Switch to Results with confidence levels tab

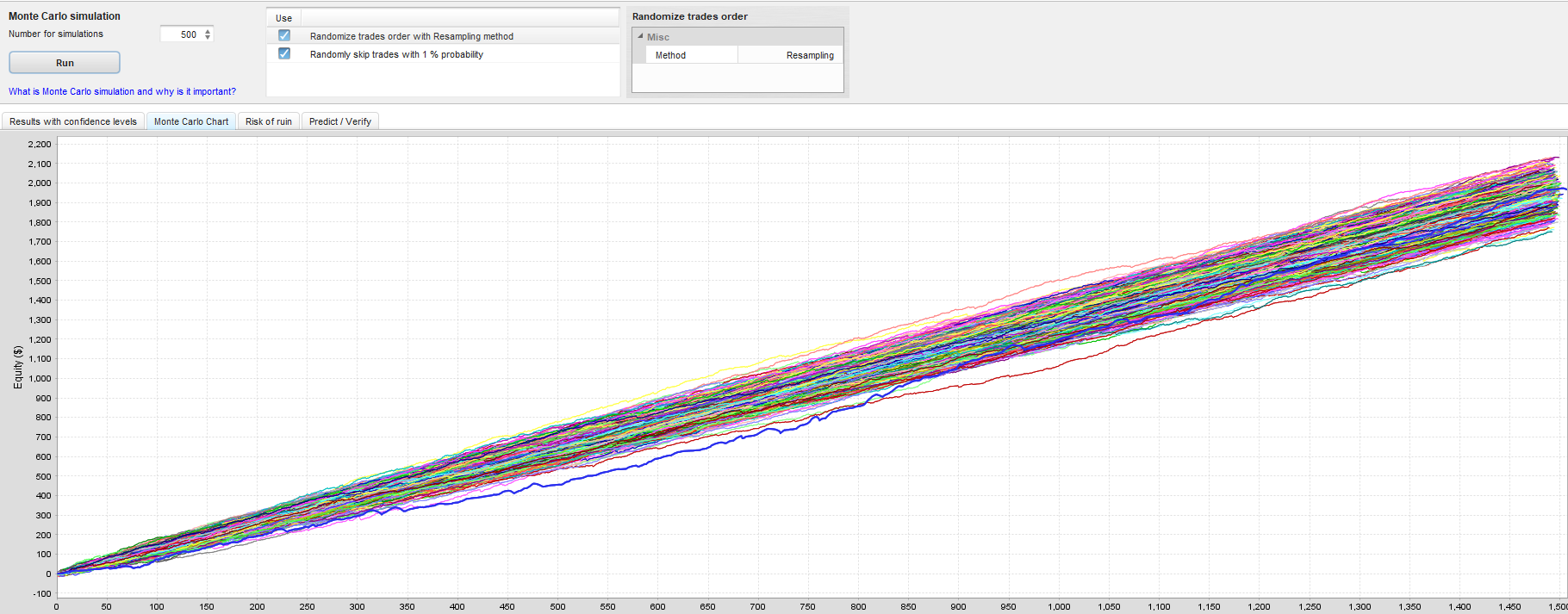click(x=73, y=121)
